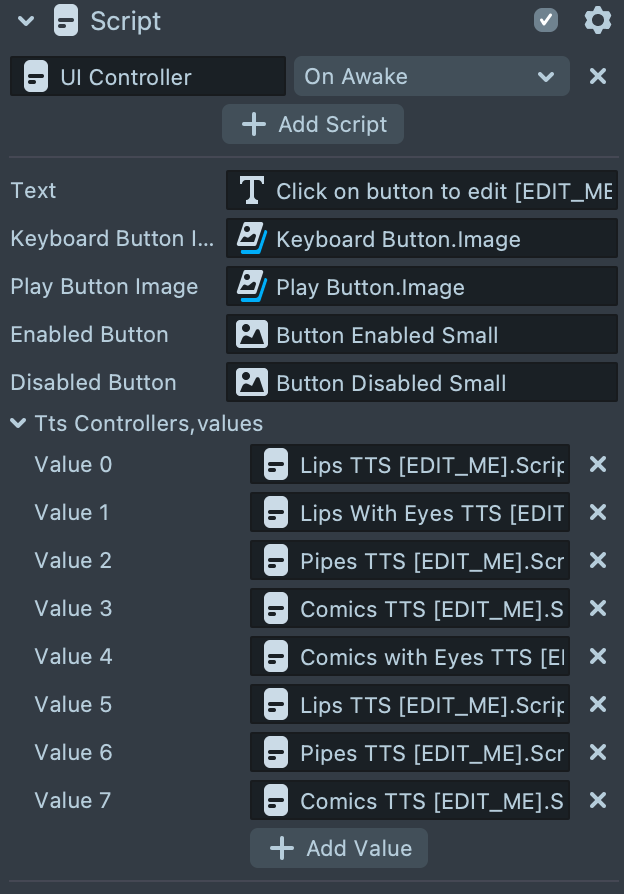Click the Play Button.Image icon
The image size is (624, 894).
(252, 287)
